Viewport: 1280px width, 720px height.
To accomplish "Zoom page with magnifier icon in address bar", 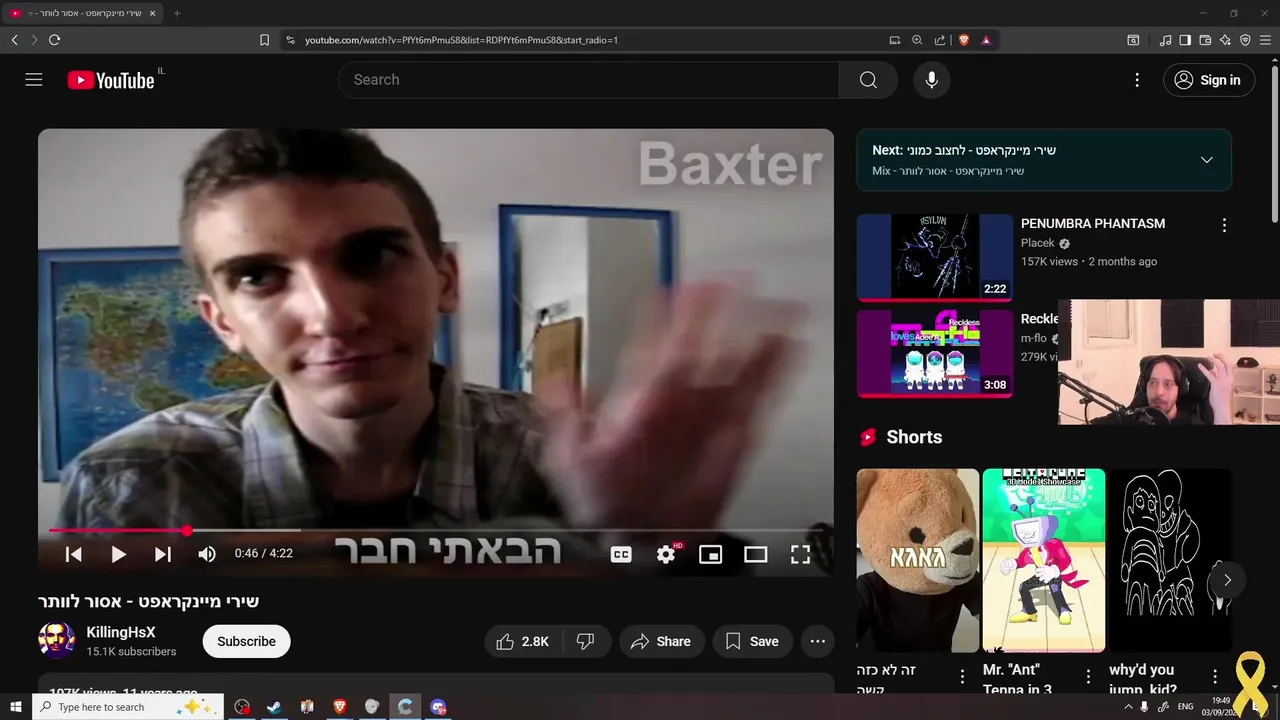I will pos(917,40).
